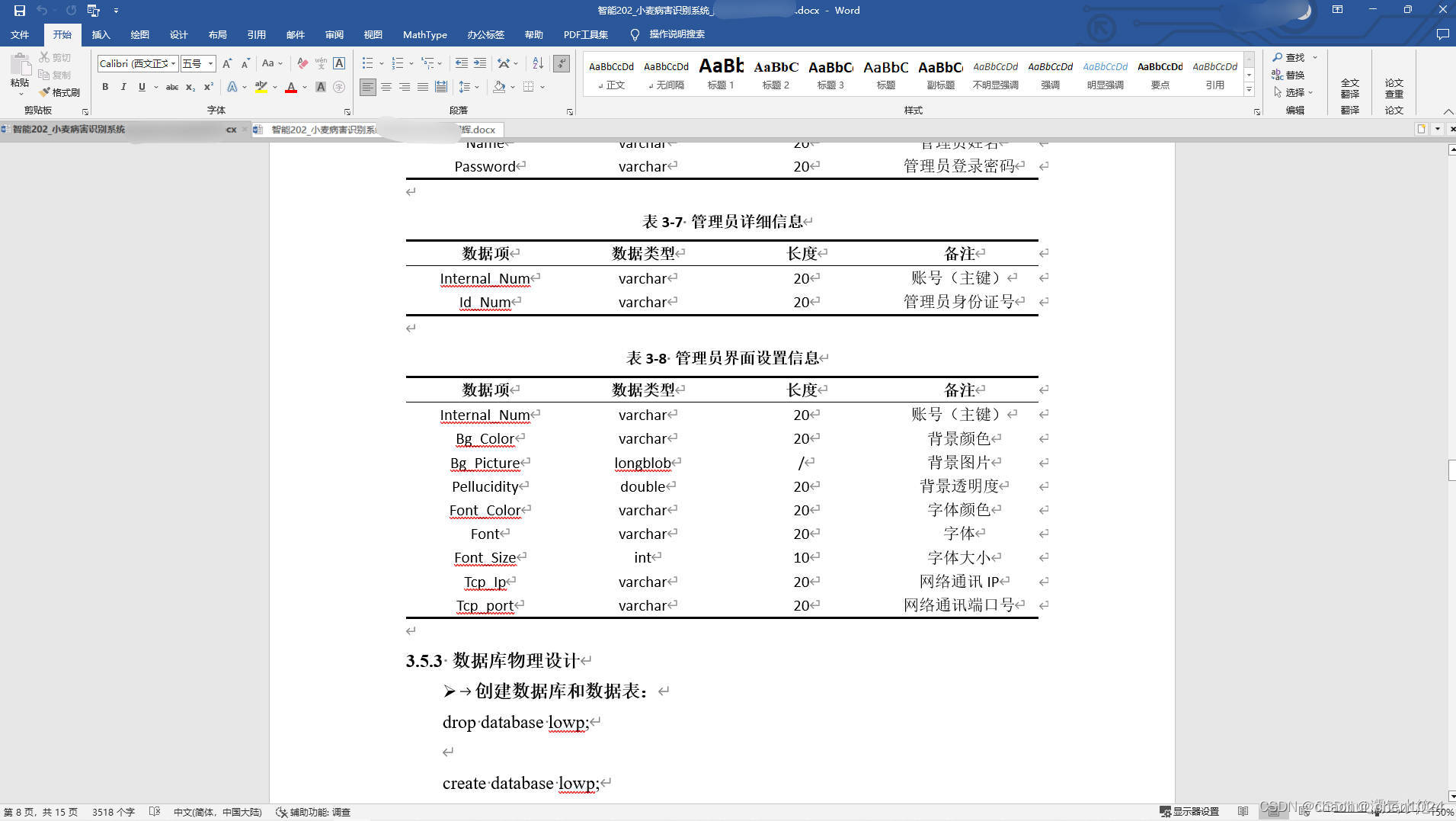Expand the numbered list dropdown arrow

pos(411,63)
